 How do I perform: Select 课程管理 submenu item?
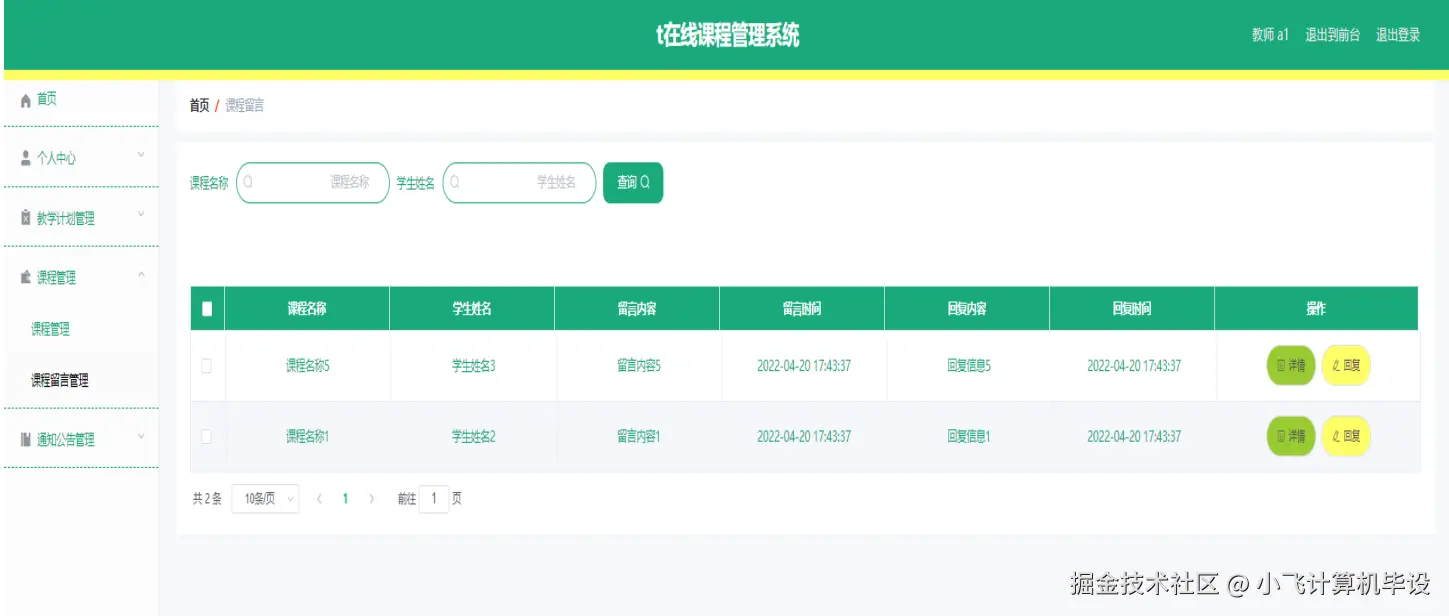[x=80, y=329]
